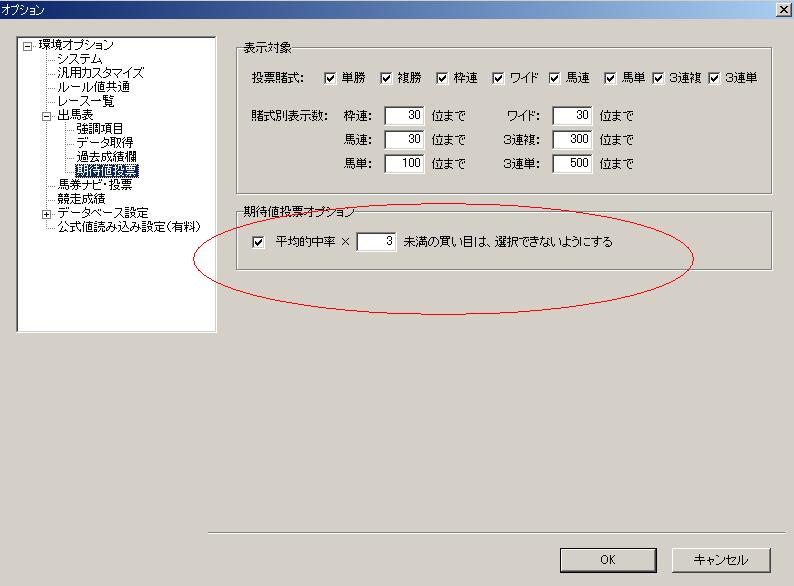The height and width of the screenshot is (586, 794).
Task: Select 出馬表 tree item
Action: (x=75, y=115)
